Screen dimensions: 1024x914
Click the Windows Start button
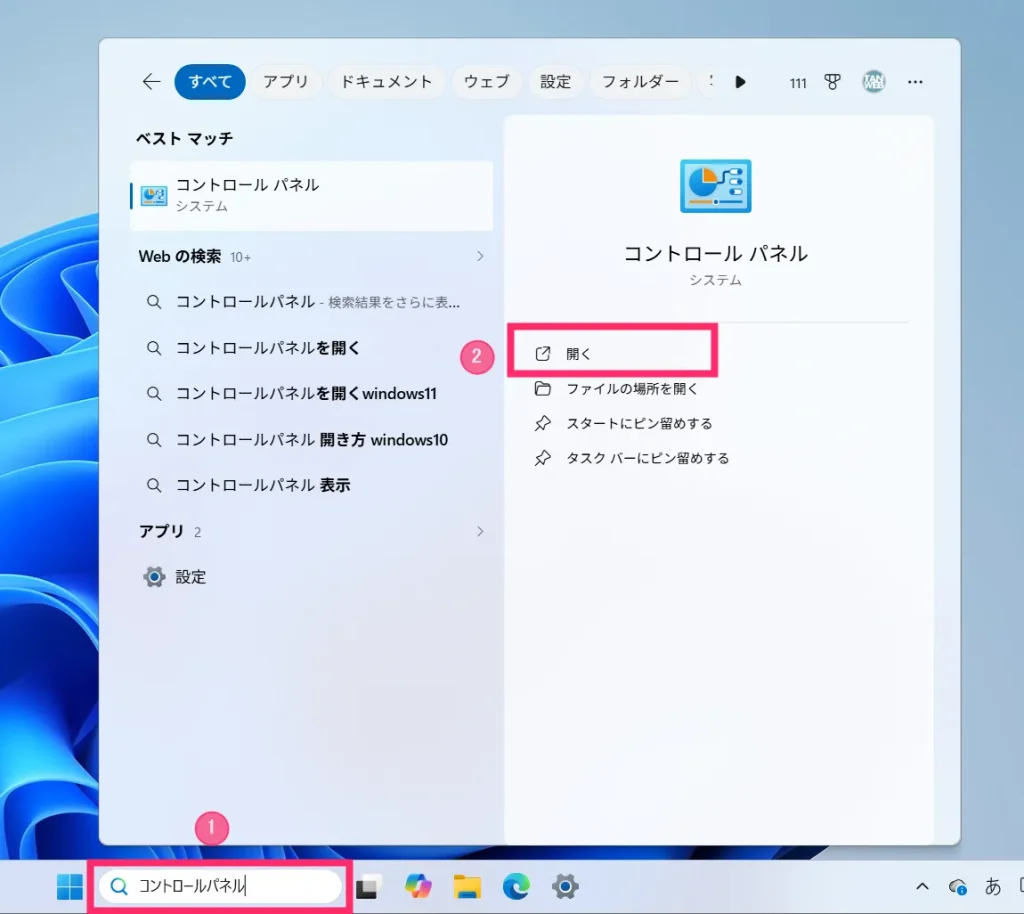tap(70, 887)
